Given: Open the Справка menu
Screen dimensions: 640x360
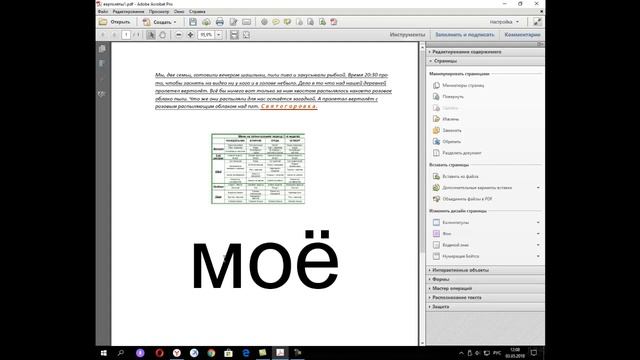Looking at the screenshot, I should click(197, 12).
